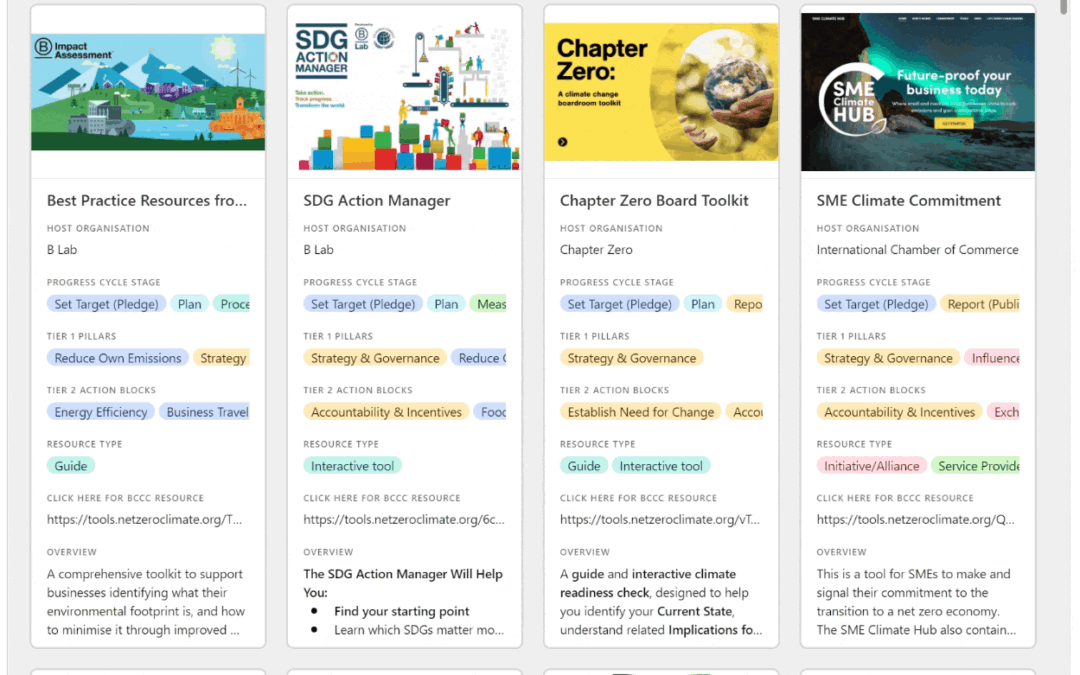Click the SME Climate Hub website thumbnail
This screenshot has width=1080, height=675.
tap(917, 91)
